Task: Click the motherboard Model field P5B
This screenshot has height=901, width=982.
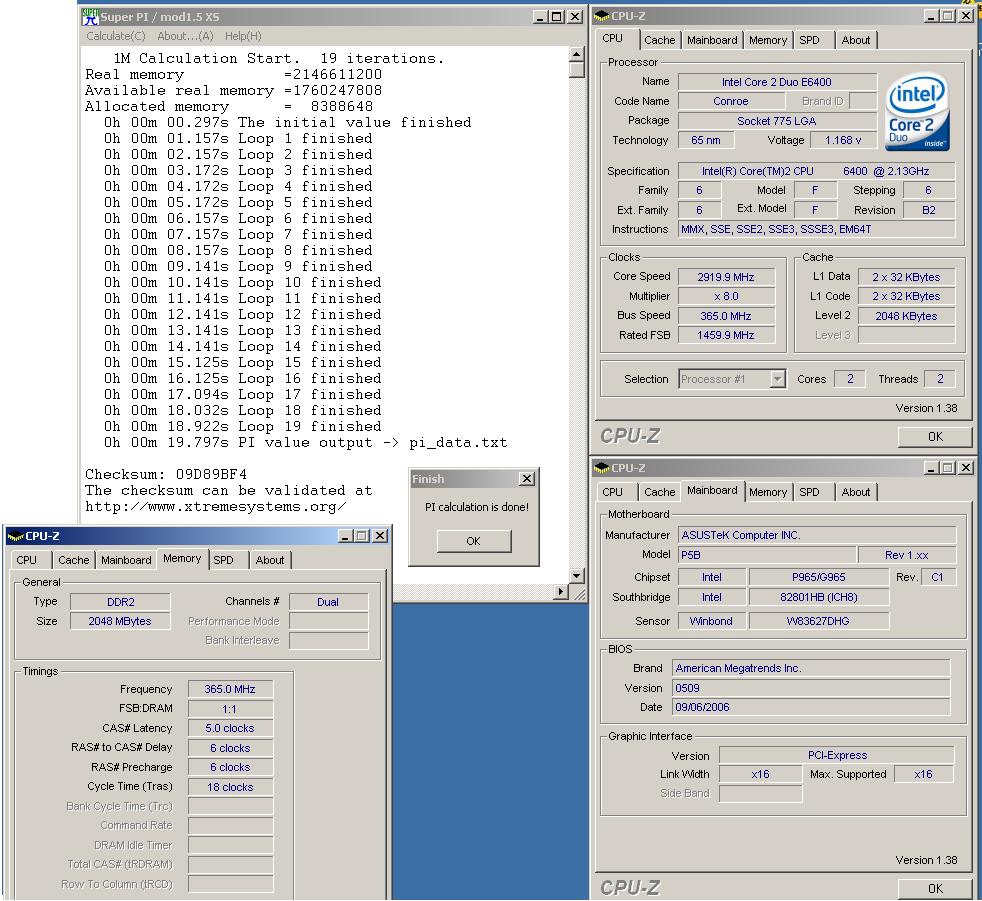Action: click(x=767, y=555)
